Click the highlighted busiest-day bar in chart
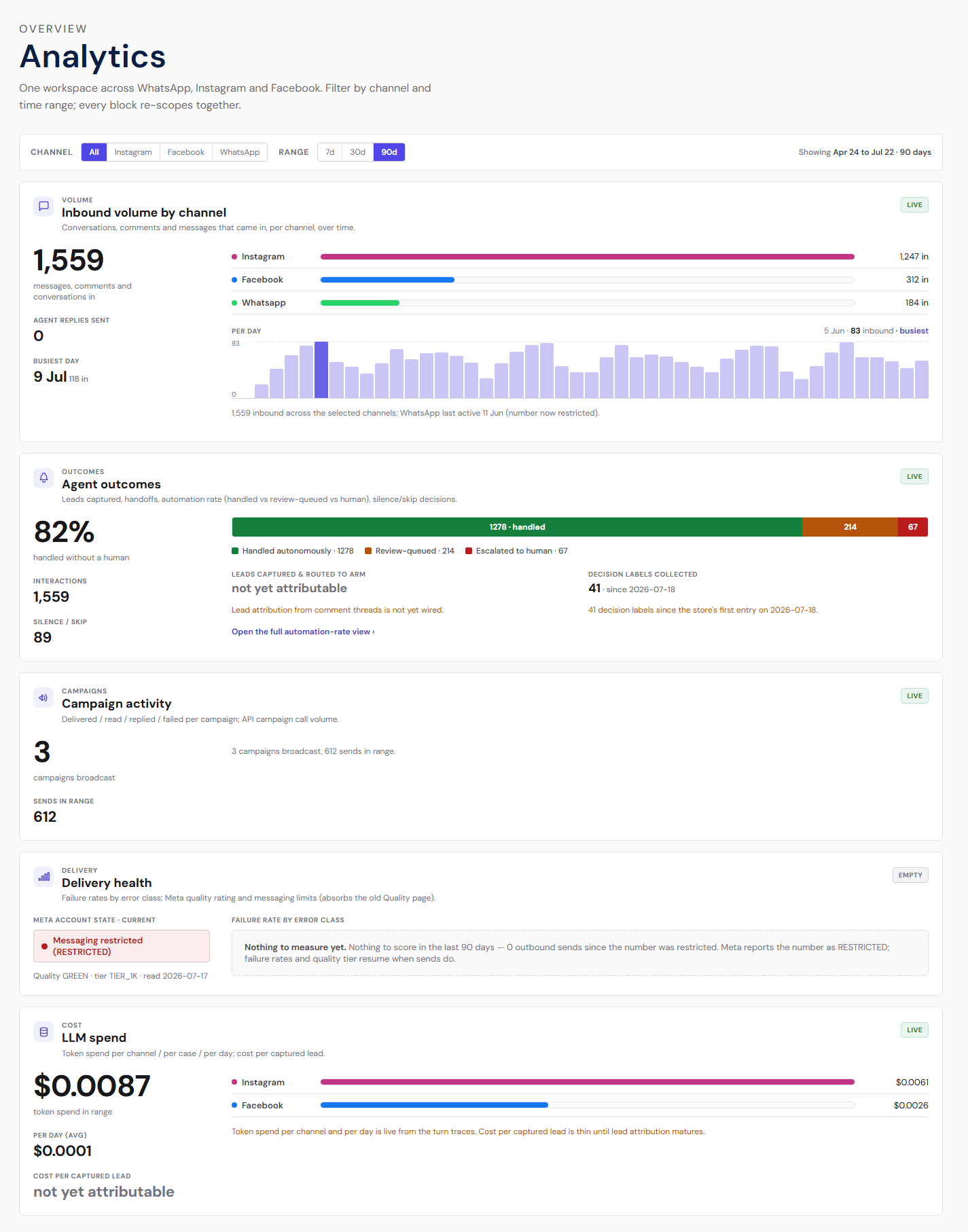This screenshot has height=1232, width=968. [x=321, y=370]
